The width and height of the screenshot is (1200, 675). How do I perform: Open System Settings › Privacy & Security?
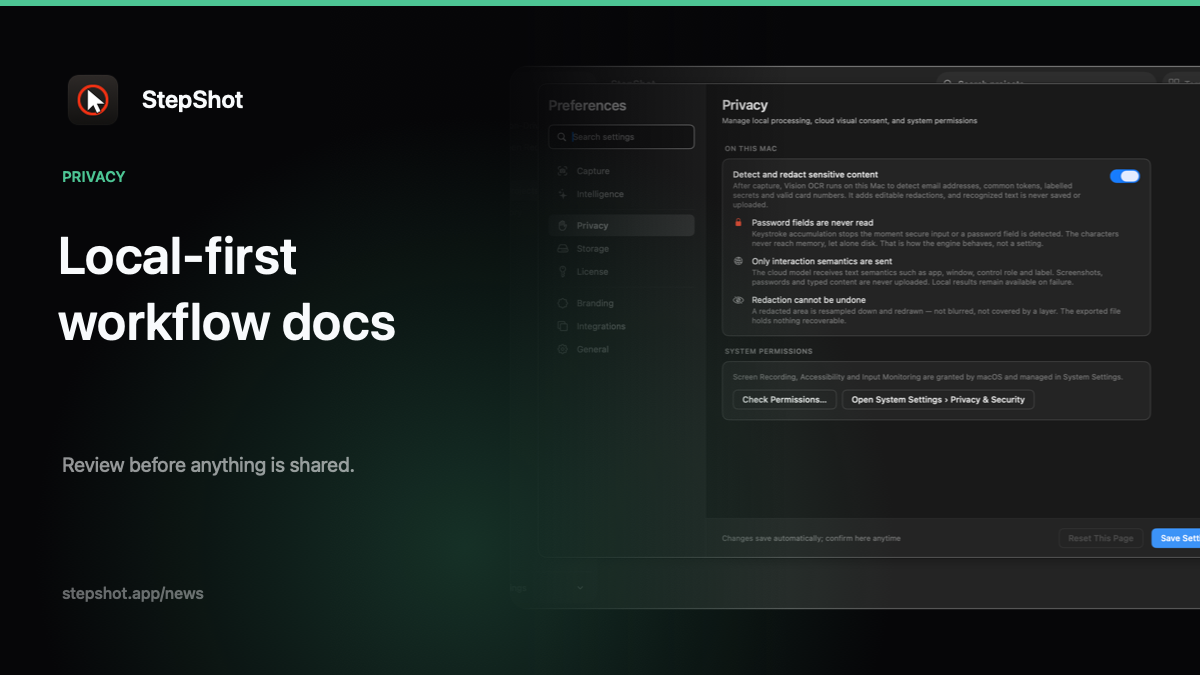point(938,399)
